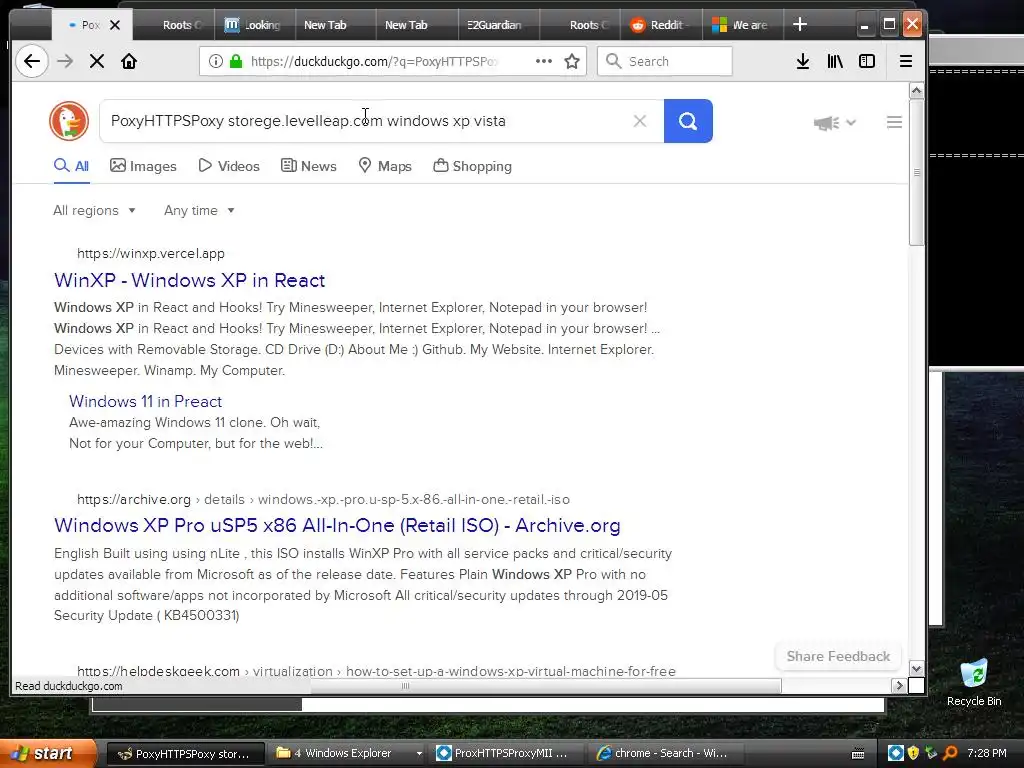Viewport: 1024px width, 768px height.
Task: Switch to the E2Guardian tab
Action: point(498,25)
